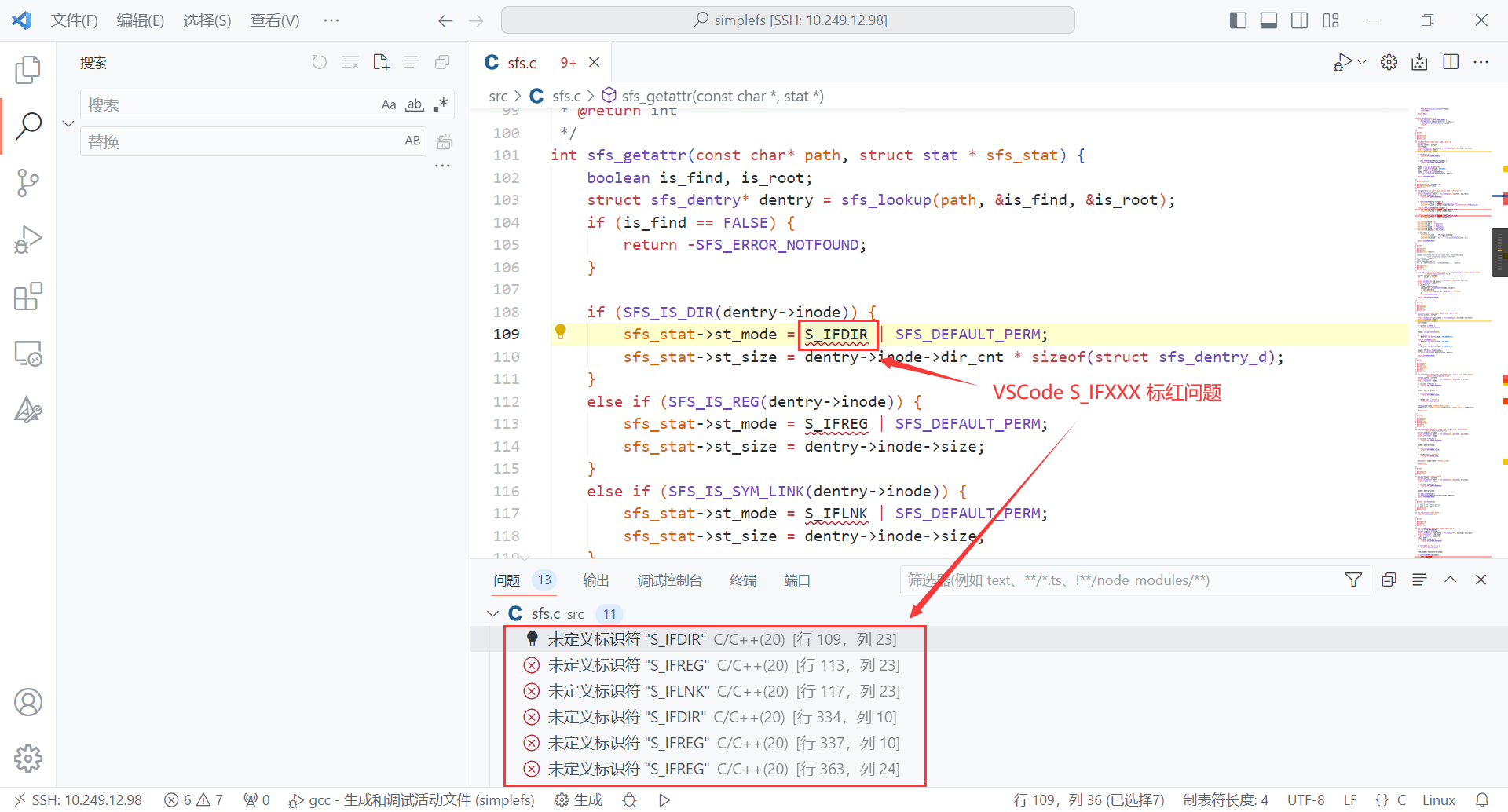Click the split editor right icon
1508x812 pixels.
click(1451, 62)
